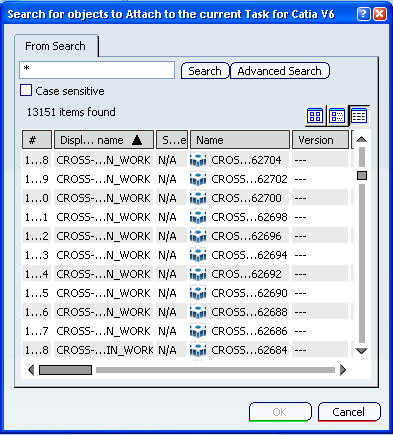
Task: Click the OK button
Action: 280,412
